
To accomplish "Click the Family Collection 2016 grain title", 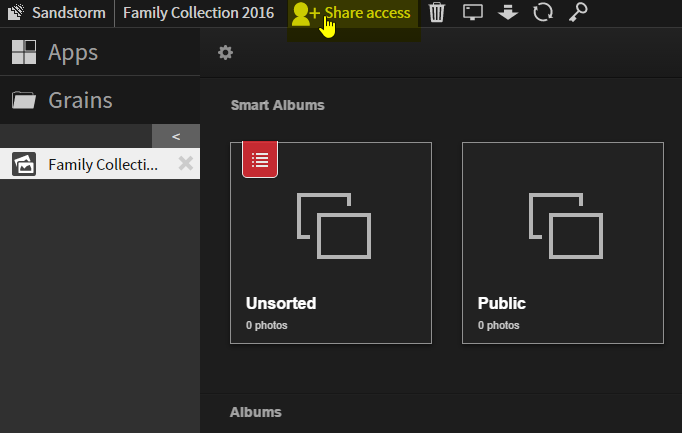I will (198, 13).
